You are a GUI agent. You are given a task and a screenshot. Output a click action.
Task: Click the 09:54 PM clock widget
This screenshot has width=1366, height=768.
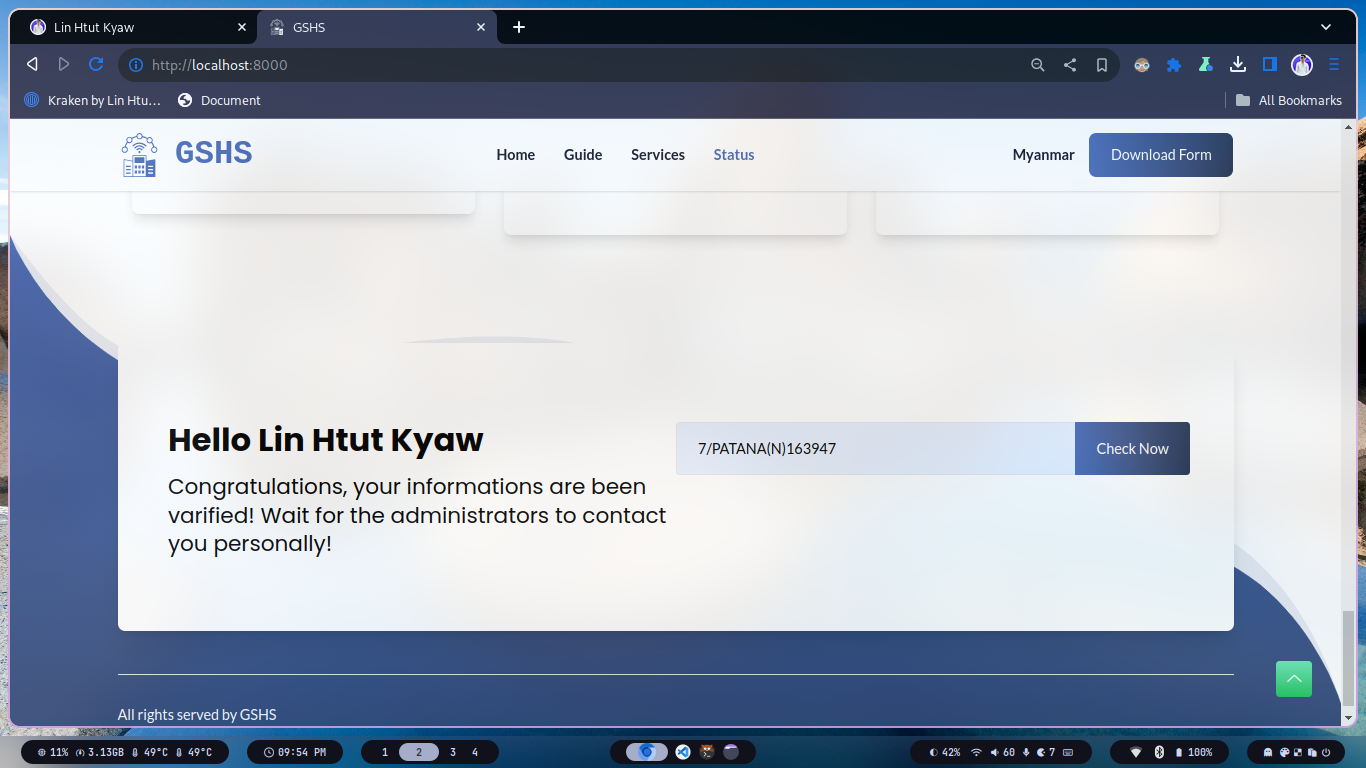click(295, 752)
